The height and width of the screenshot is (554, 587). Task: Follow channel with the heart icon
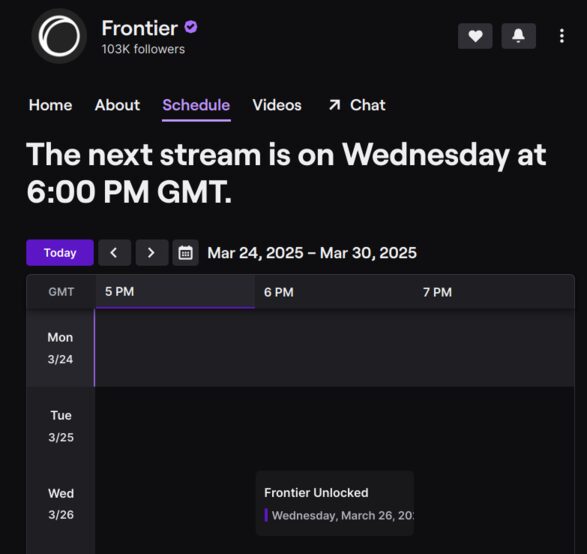coord(475,36)
